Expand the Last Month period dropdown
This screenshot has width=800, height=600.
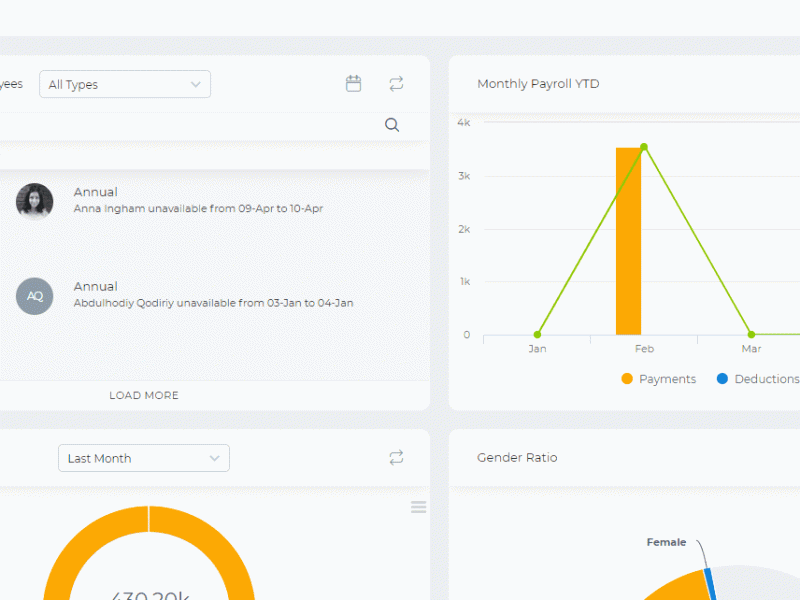point(144,458)
